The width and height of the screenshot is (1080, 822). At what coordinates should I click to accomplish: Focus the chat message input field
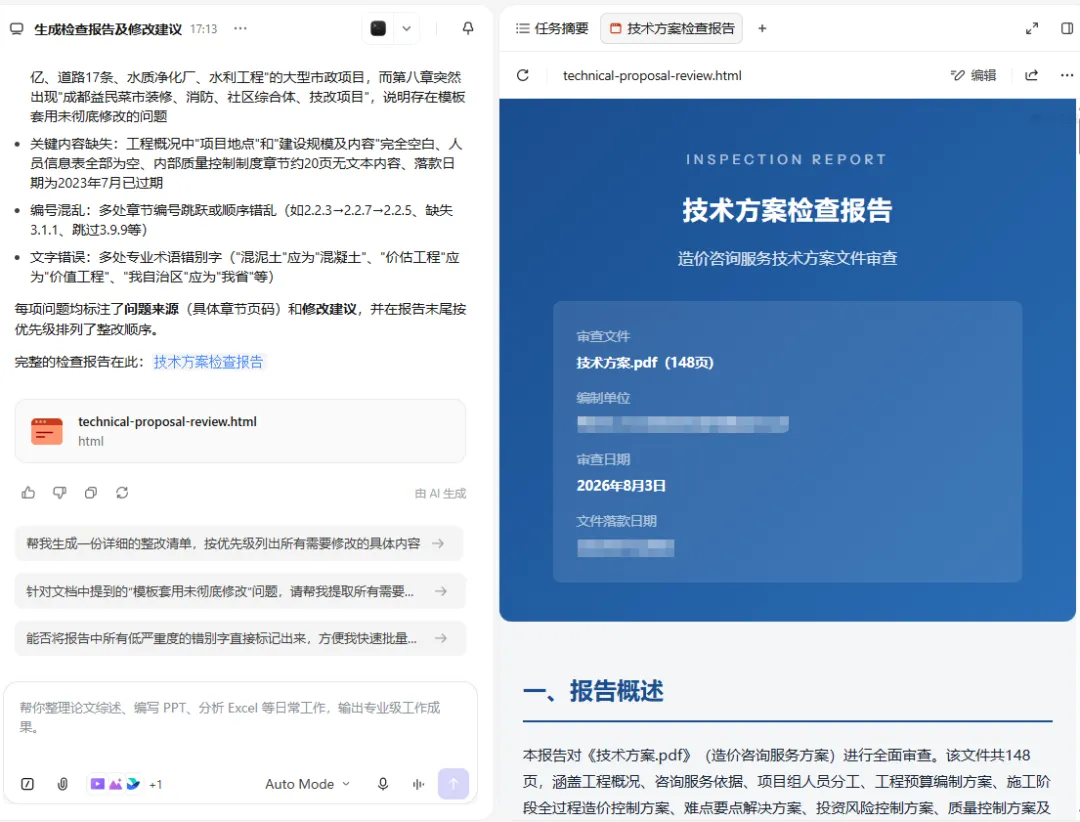tap(240, 717)
